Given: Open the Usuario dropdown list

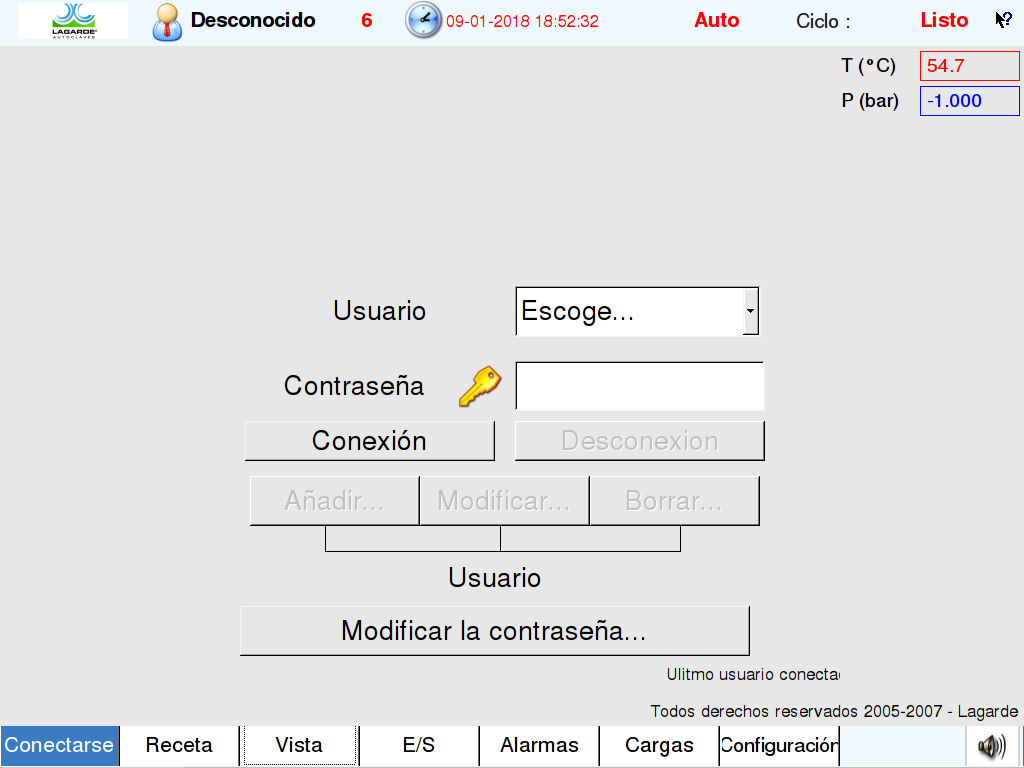Looking at the screenshot, I should [637, 312].
